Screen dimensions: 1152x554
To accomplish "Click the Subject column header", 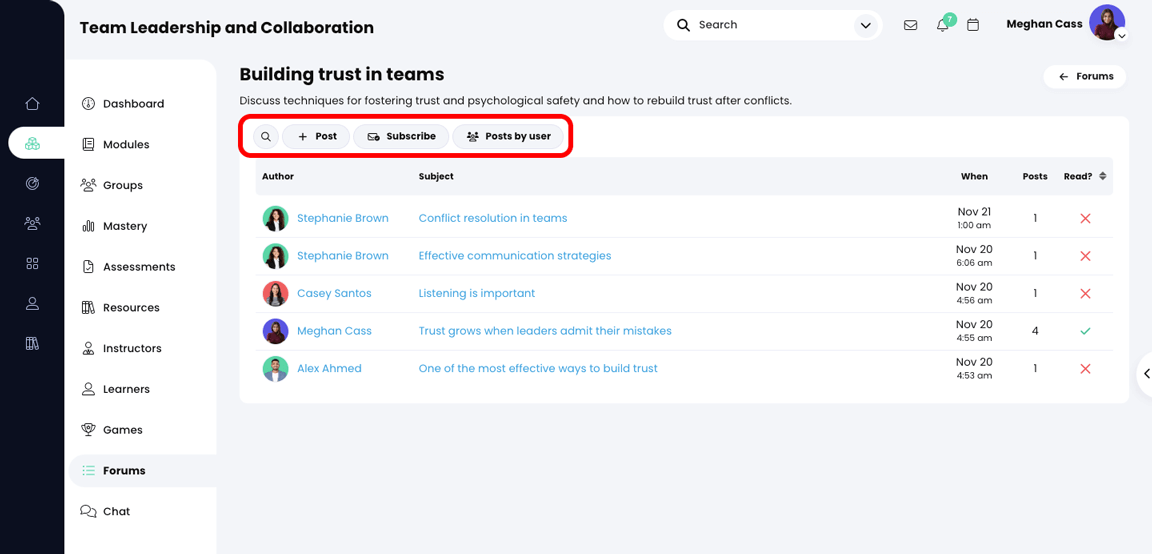I will (436, 176).
